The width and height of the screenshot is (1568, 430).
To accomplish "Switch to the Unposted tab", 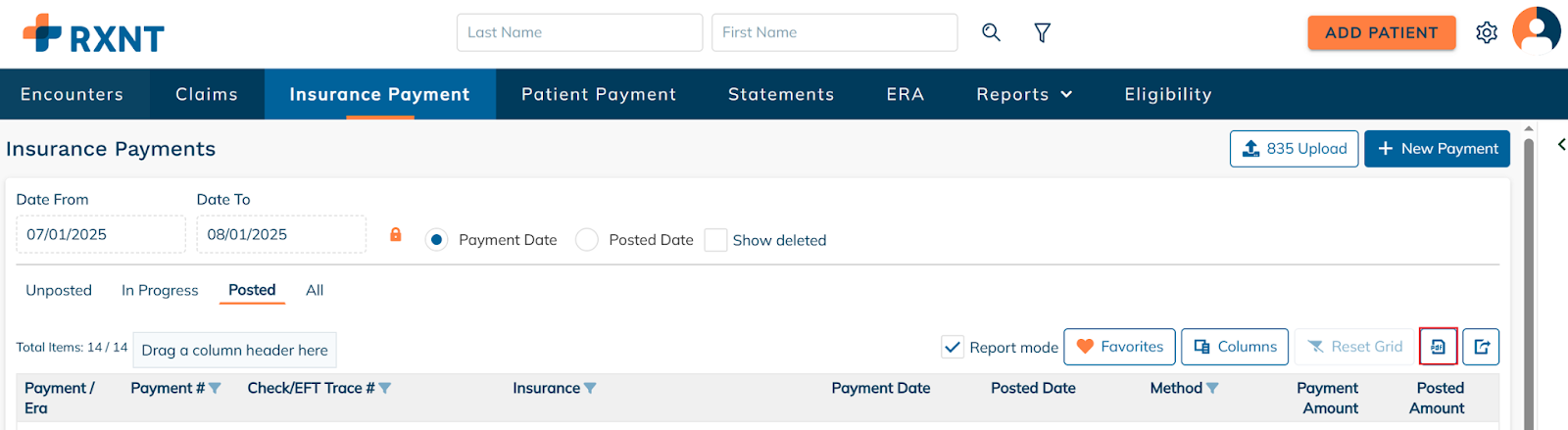I will point(59,290).
